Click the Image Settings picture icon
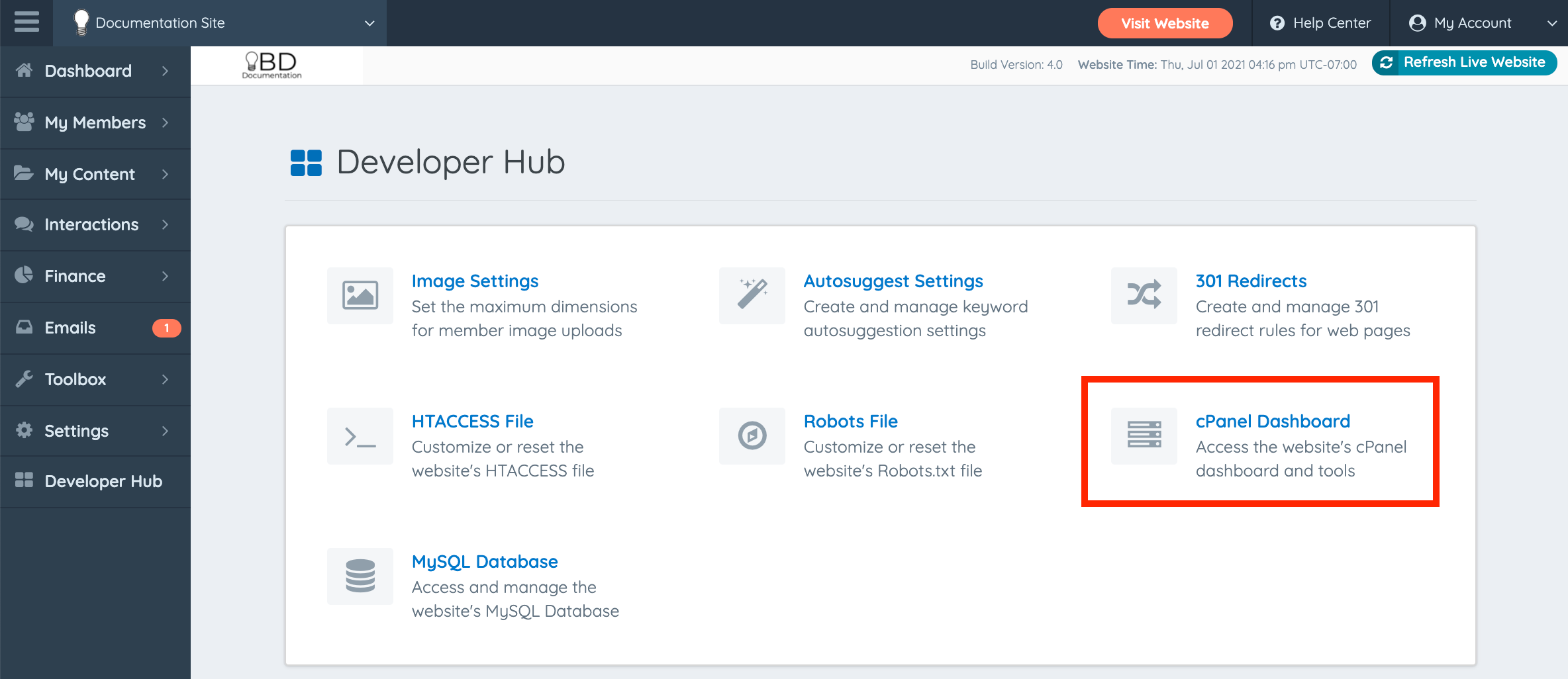Viewport: 1568px width, 679px height. tap(360, 295)
